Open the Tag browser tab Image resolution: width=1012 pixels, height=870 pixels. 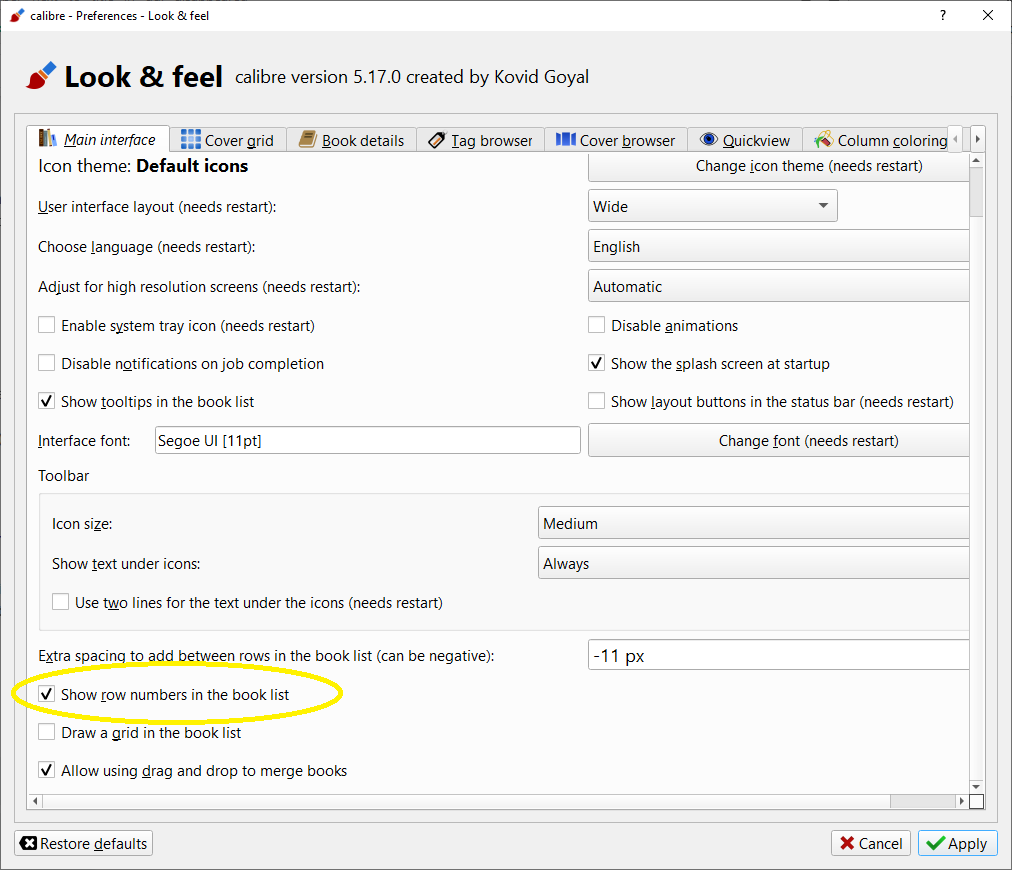480,140
